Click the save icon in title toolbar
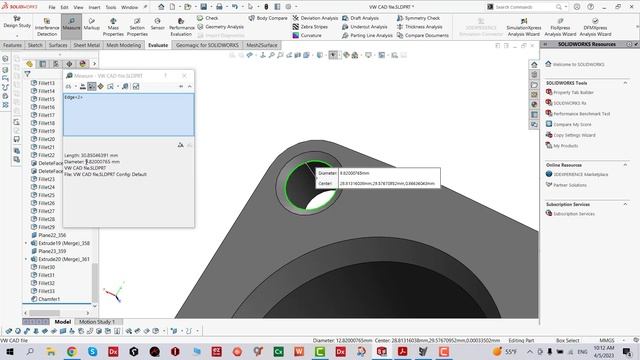 [203, 7]
